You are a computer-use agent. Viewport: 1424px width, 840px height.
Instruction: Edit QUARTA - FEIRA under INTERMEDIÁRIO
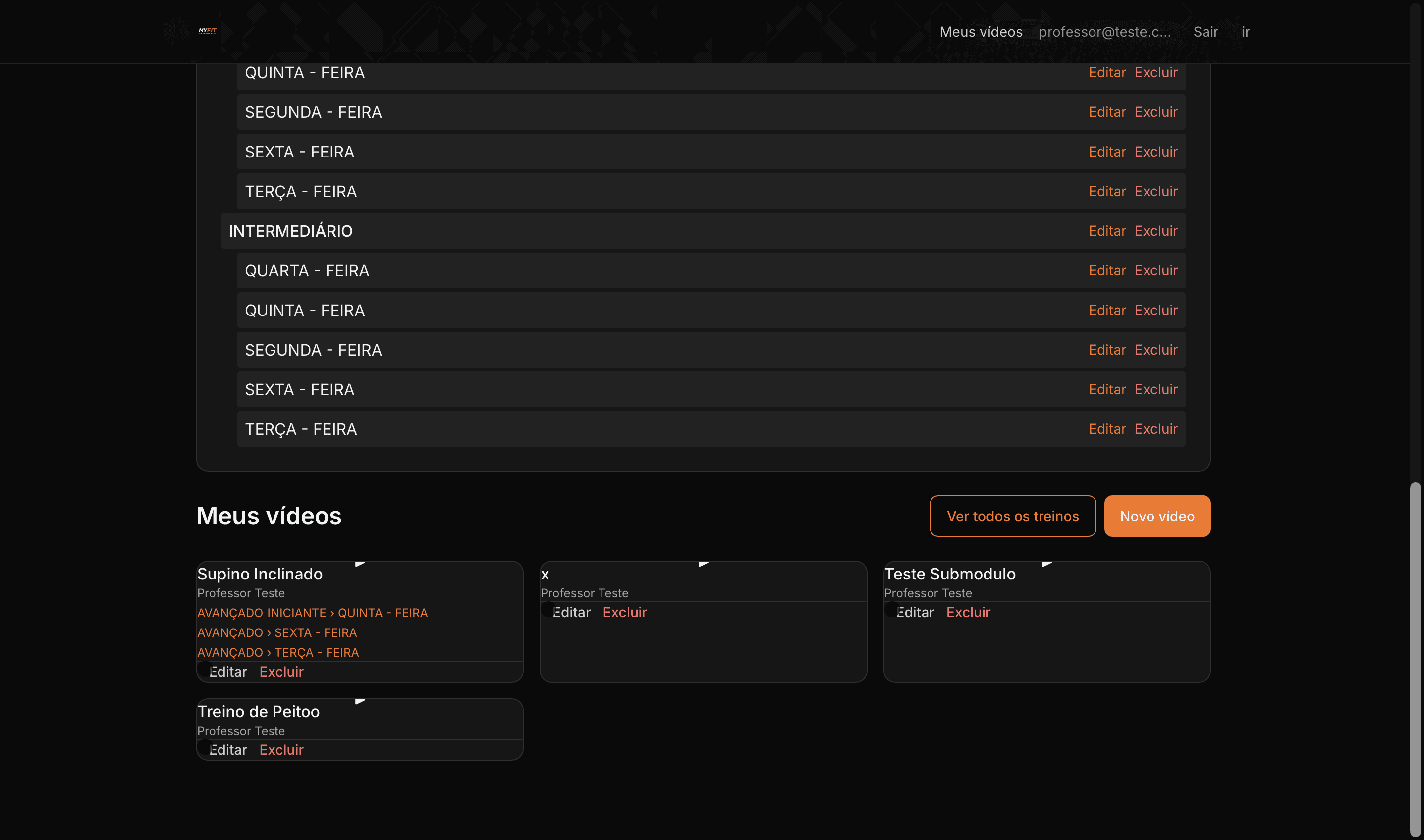(1107, 270)
